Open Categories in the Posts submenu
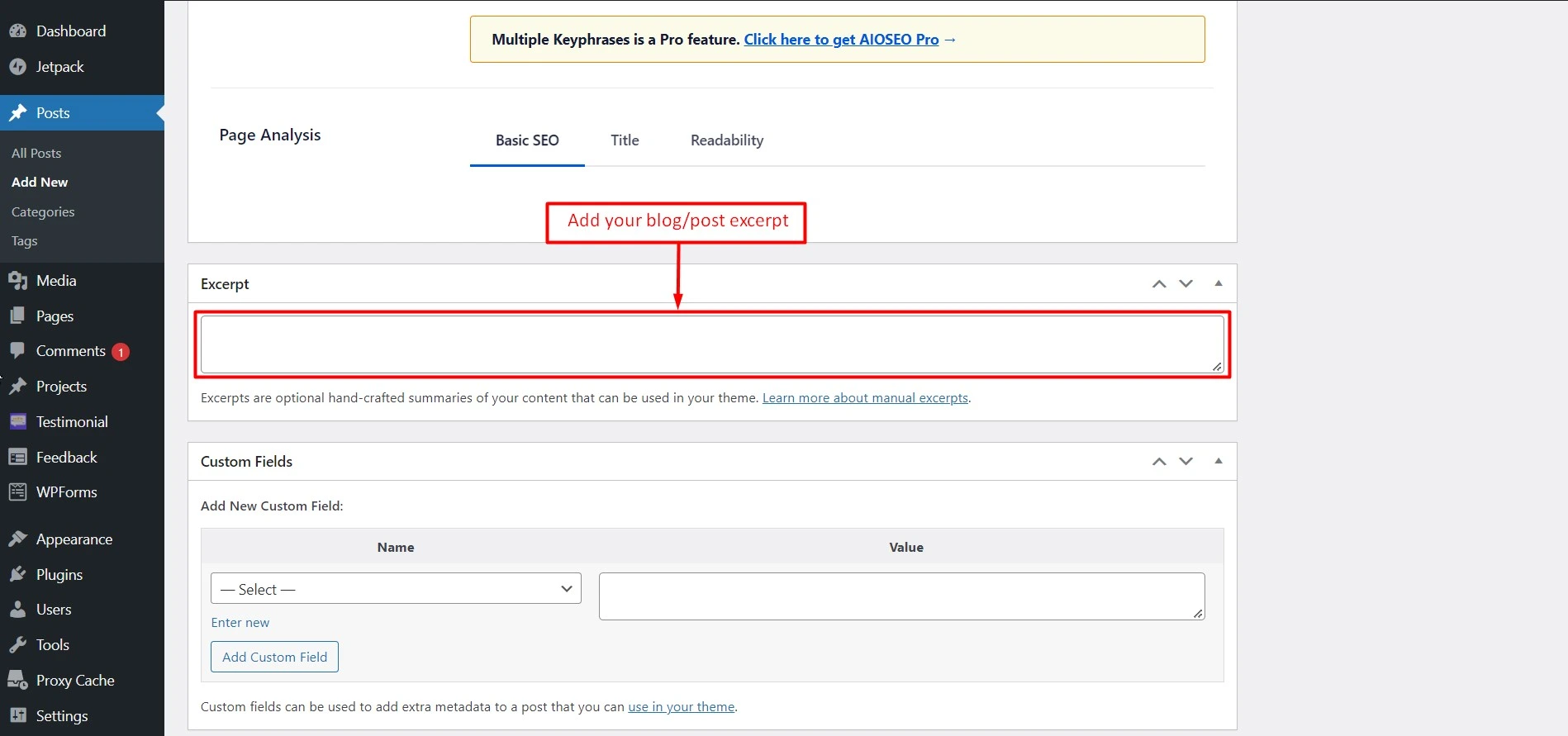 43,212
